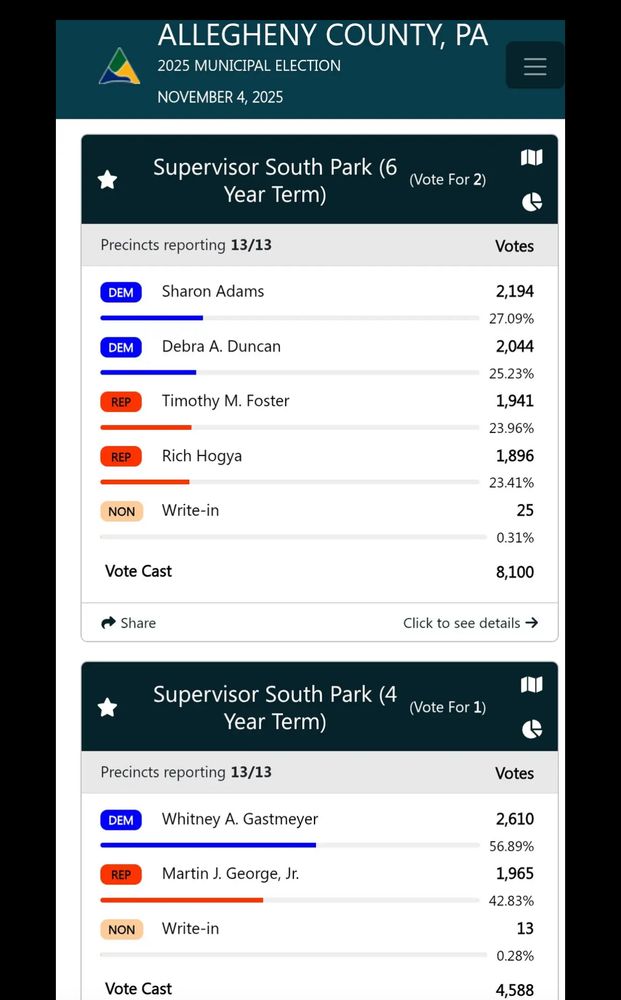
Task: Open the map view for Supervisor South Park 6 Year
Action: 531,157
